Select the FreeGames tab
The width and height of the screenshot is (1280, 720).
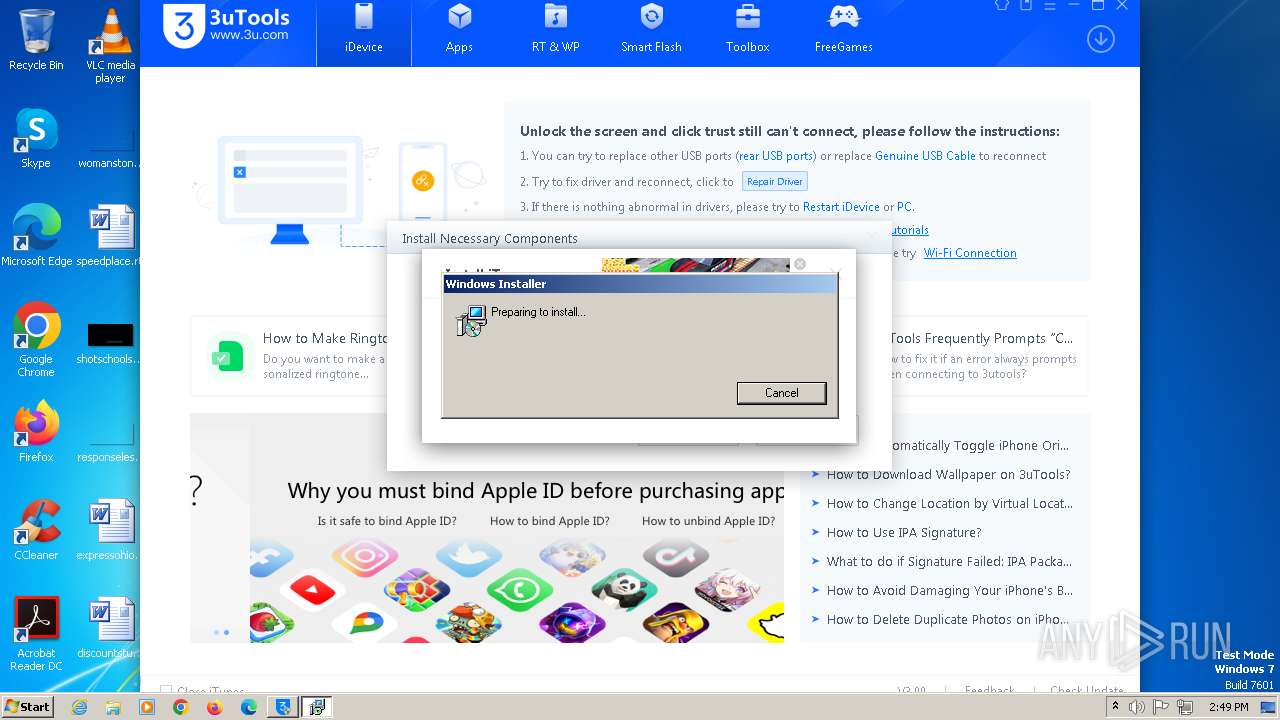click(843, 30)
